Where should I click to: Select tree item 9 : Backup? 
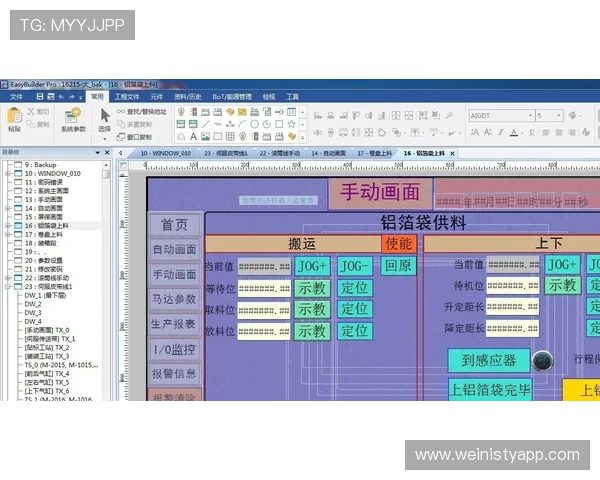coord(41,165)
